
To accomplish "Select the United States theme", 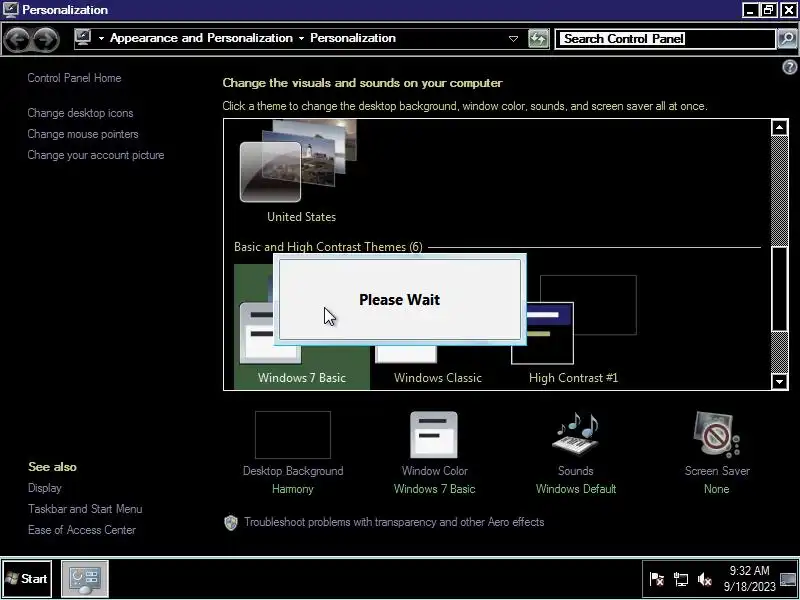I will tap(301, 172).
